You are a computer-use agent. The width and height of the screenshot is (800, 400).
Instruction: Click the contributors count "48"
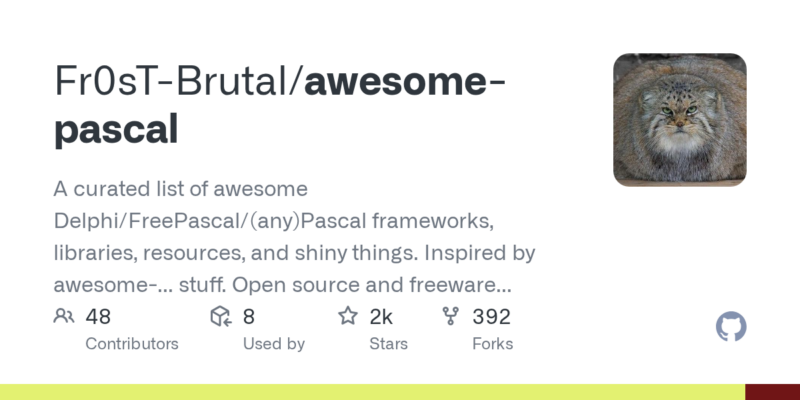click(x=98, y=317)
